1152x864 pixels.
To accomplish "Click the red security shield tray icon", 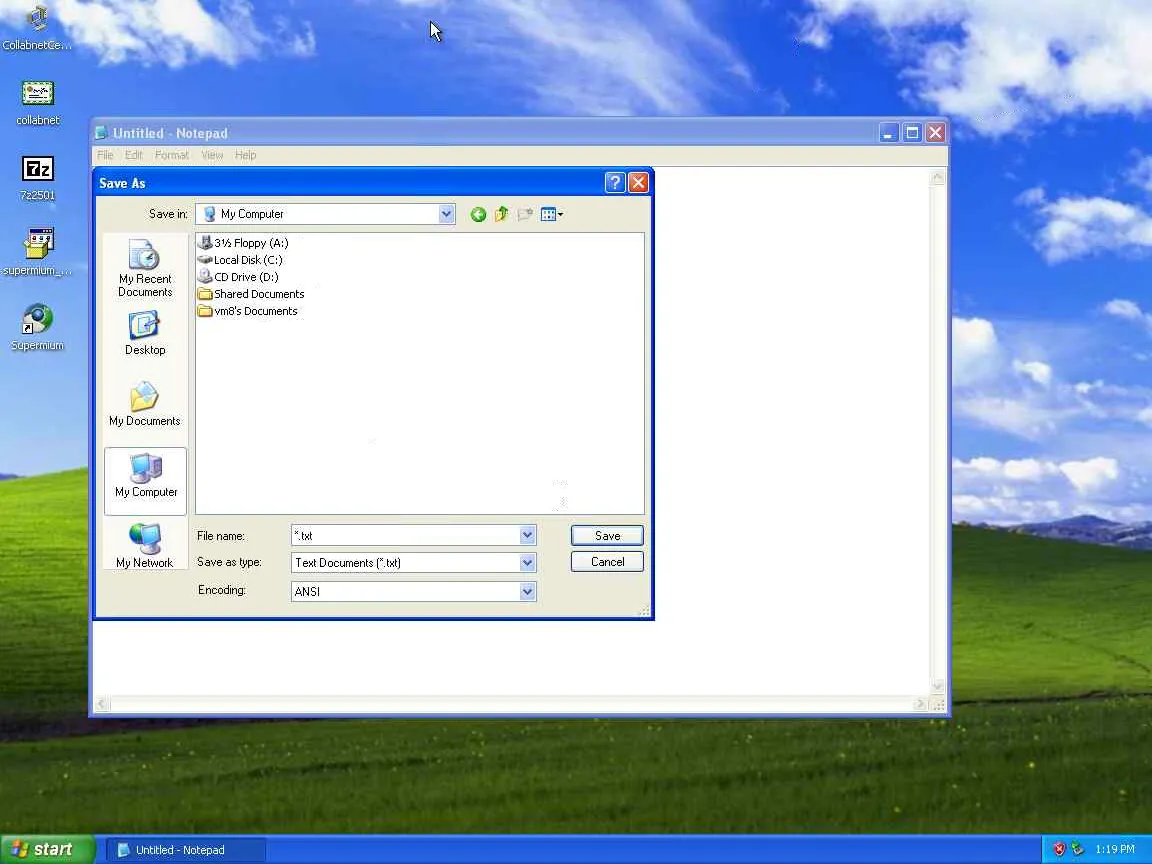I will (x=1059, y=849).
